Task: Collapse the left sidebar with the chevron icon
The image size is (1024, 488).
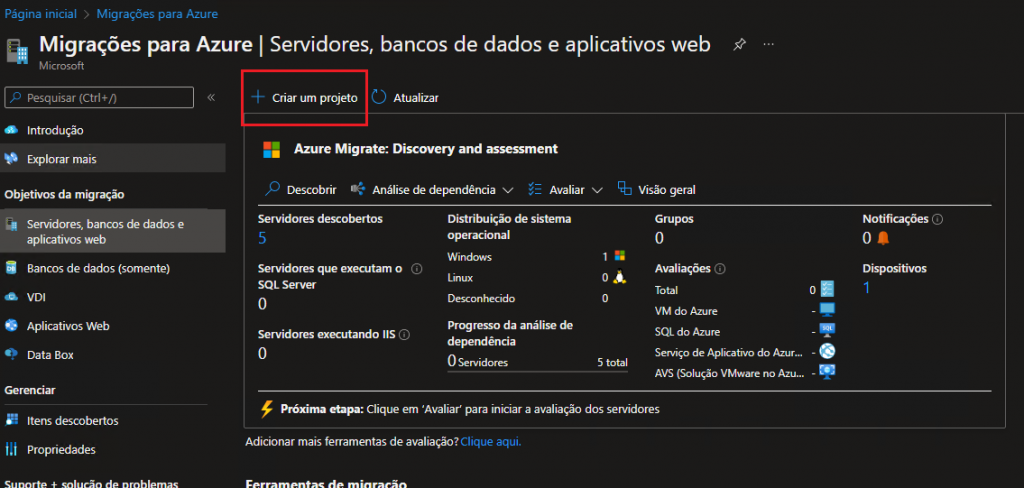Action: 211,97
